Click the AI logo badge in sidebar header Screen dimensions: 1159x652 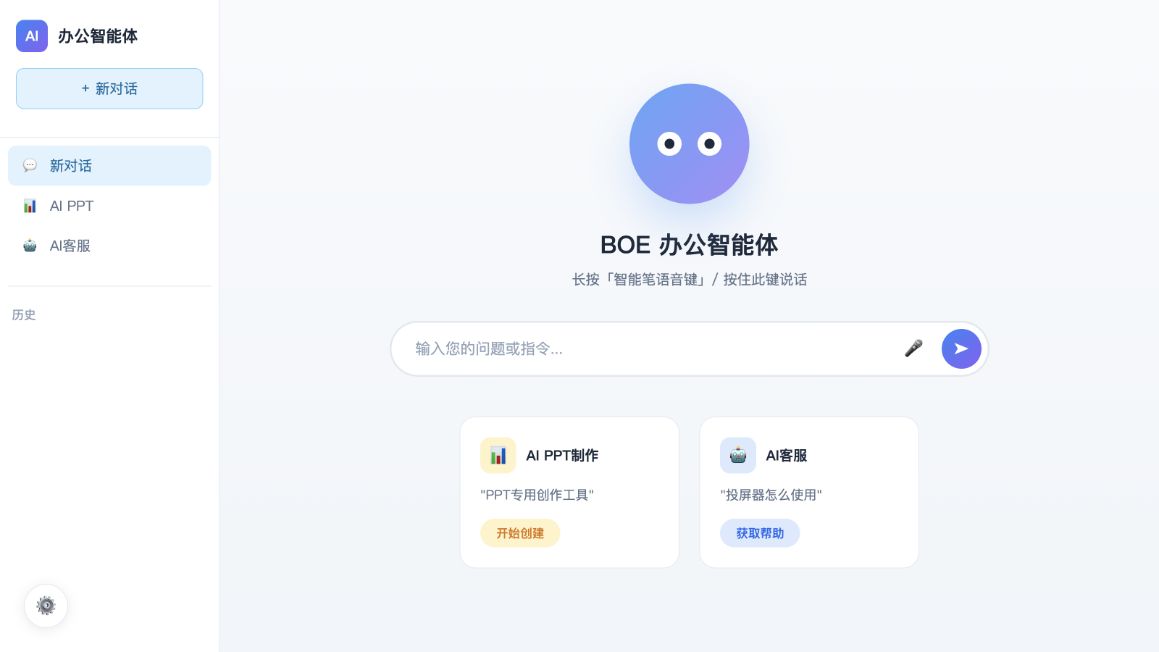[32, 35]
